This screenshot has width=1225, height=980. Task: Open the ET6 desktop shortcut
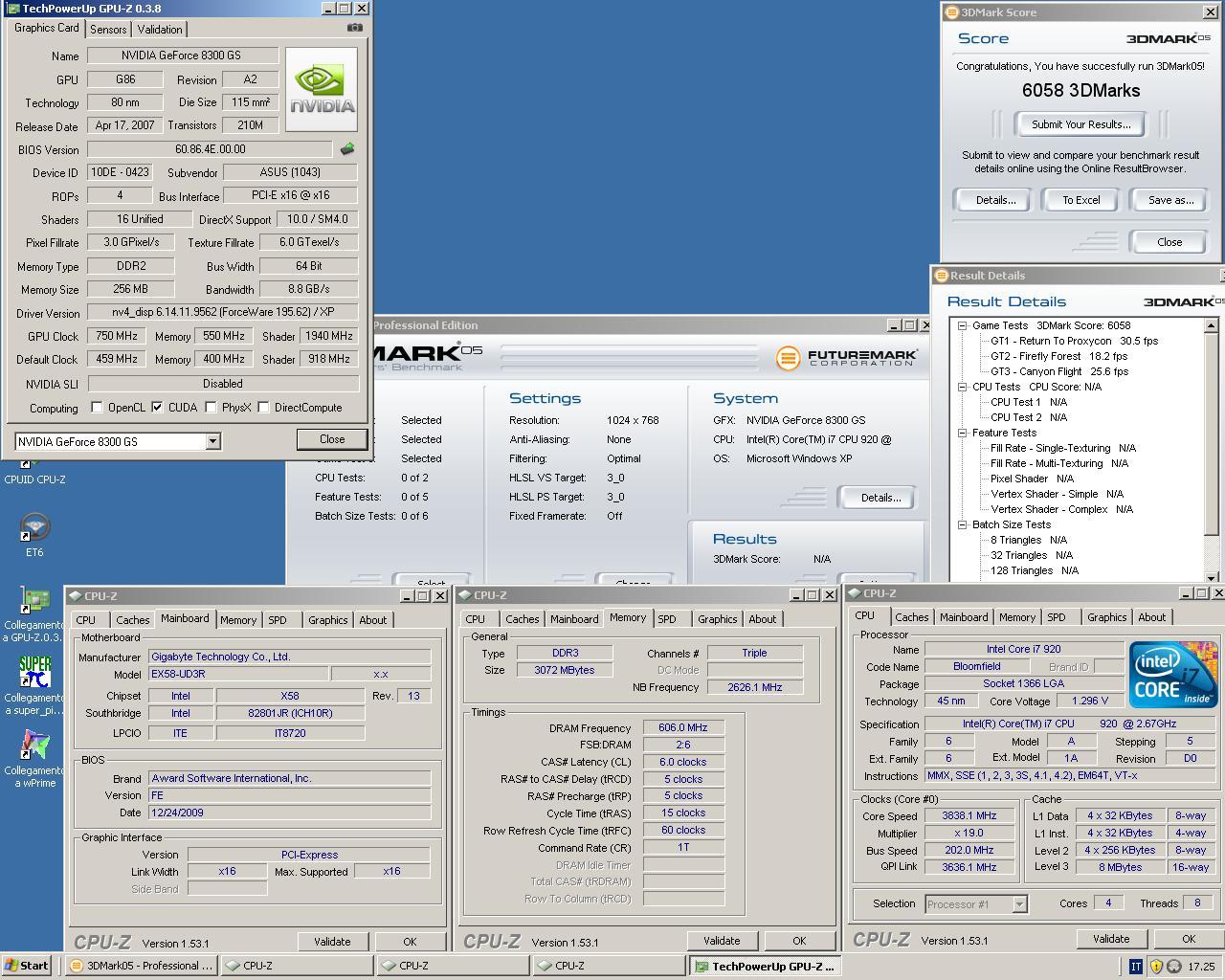pyautogui.click(x=34, y=534)
